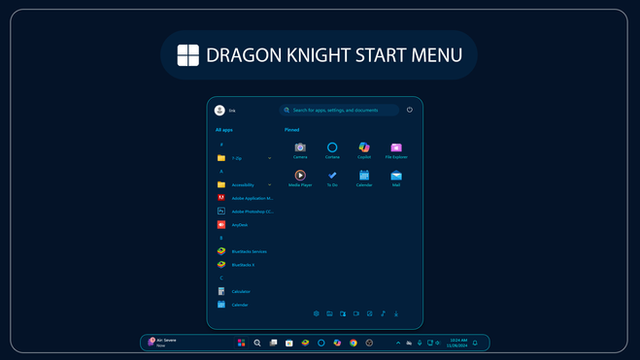Image resolution: width=640 pixels, height=360 pixels.
Task: Open the To Do pinned app
Action: point(332,178)
